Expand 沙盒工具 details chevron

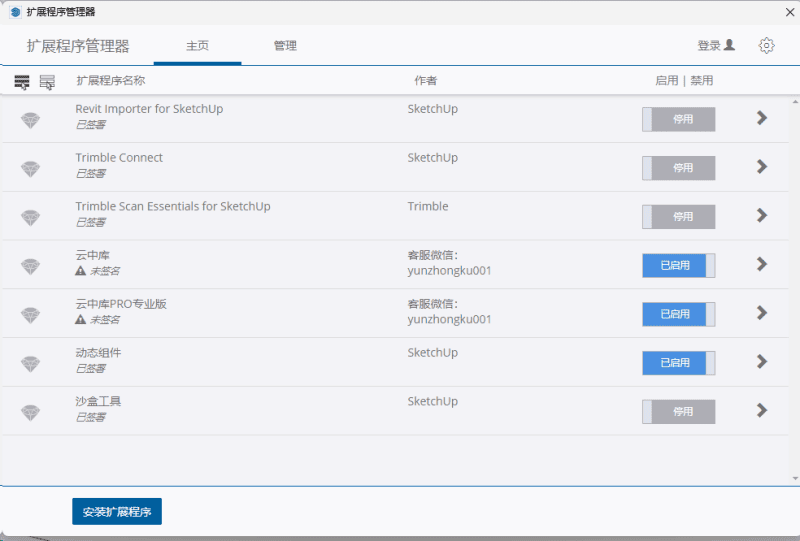(762, 410)
